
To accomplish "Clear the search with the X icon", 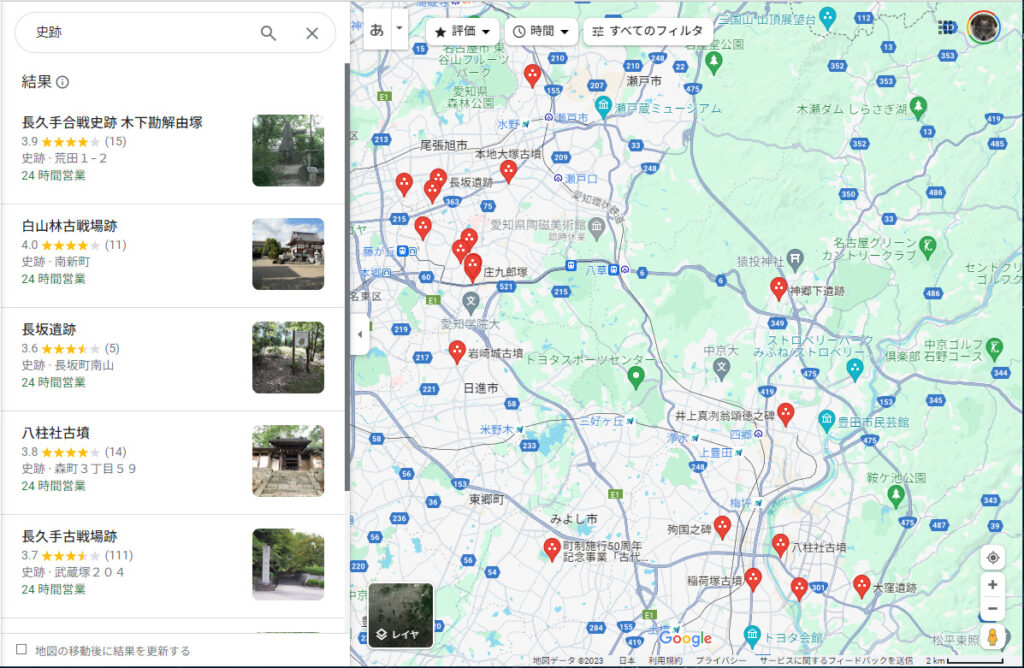I will tap(312, 33).
